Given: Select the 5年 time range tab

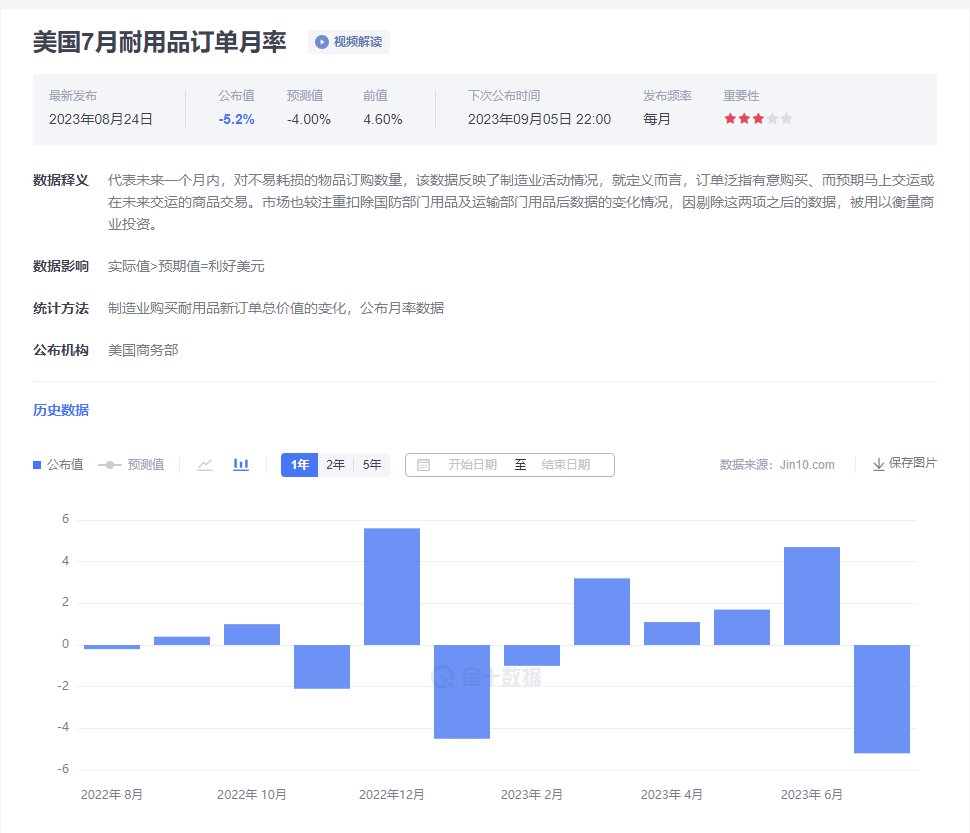Looking at the screenshot, I should click(x=370, y=464).
